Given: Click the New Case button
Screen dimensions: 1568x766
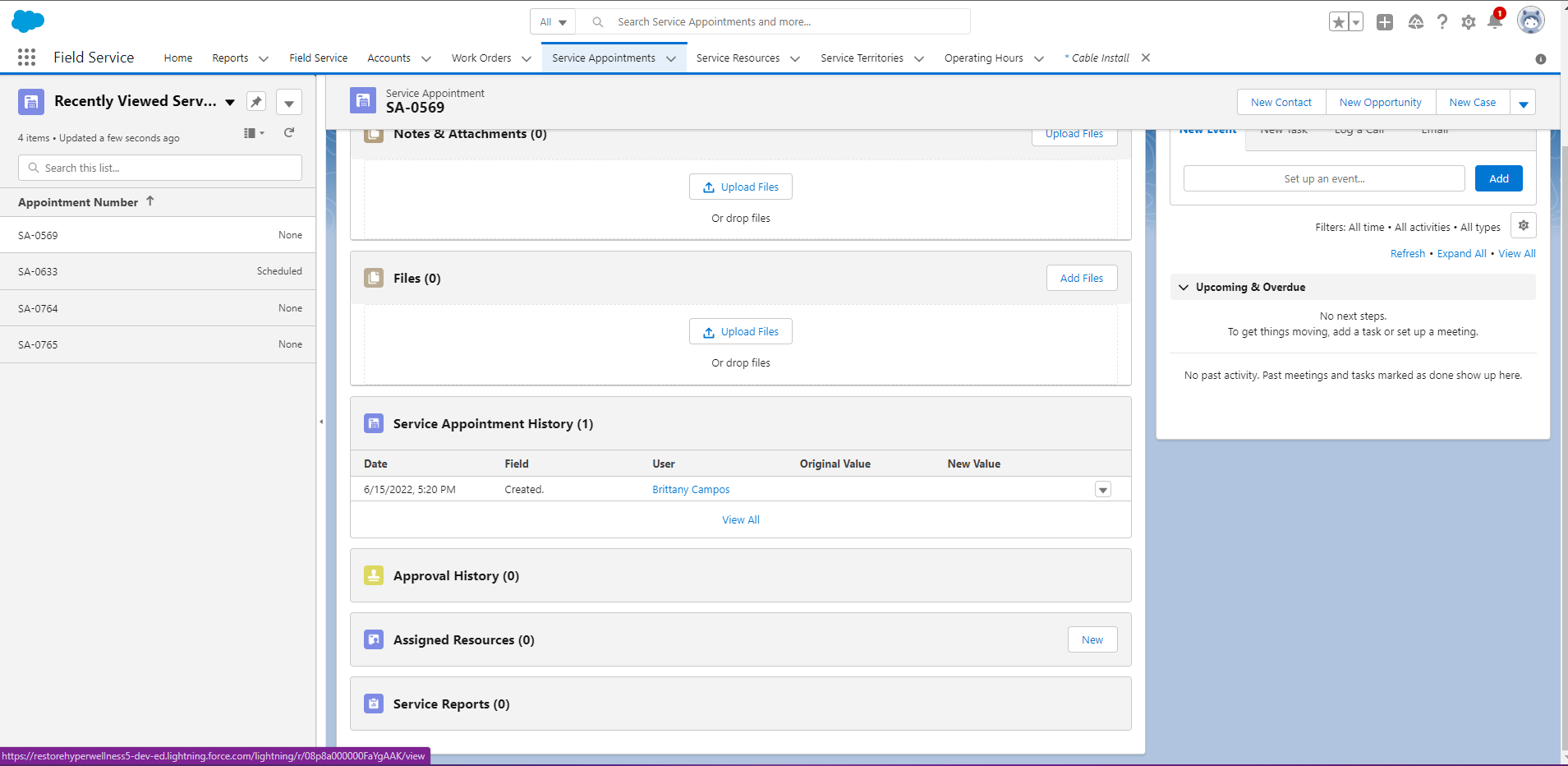Looking at the screenshot, I should [1473, 103].
